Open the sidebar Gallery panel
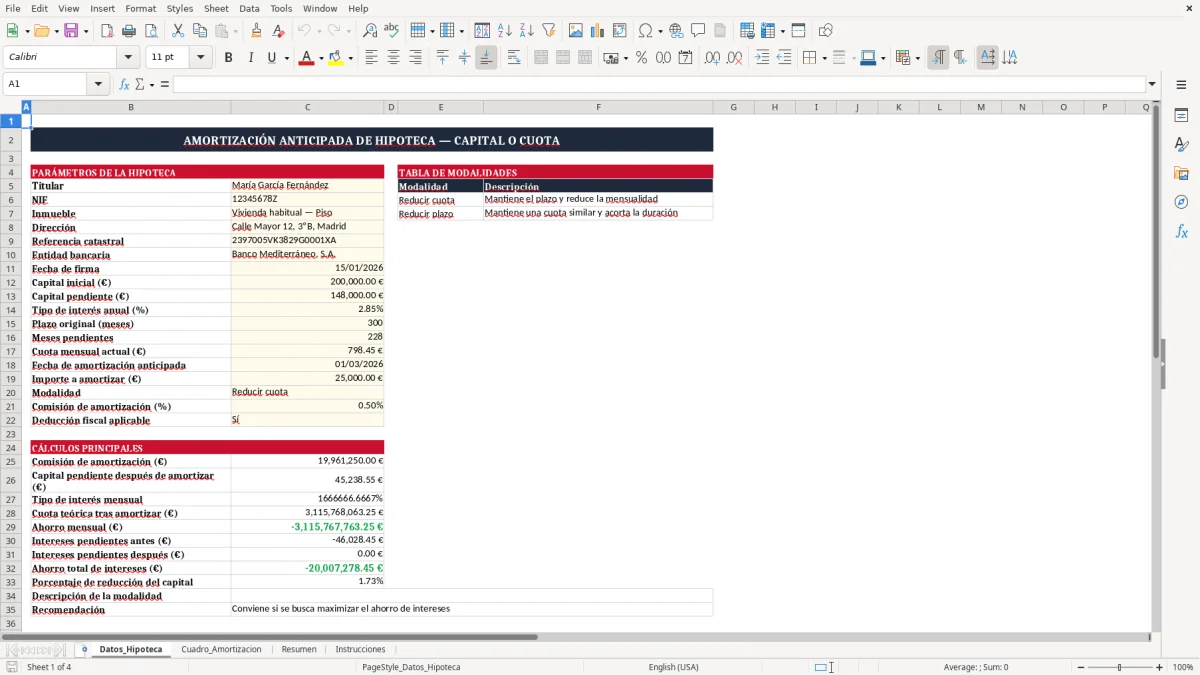 coord(1181,173)
